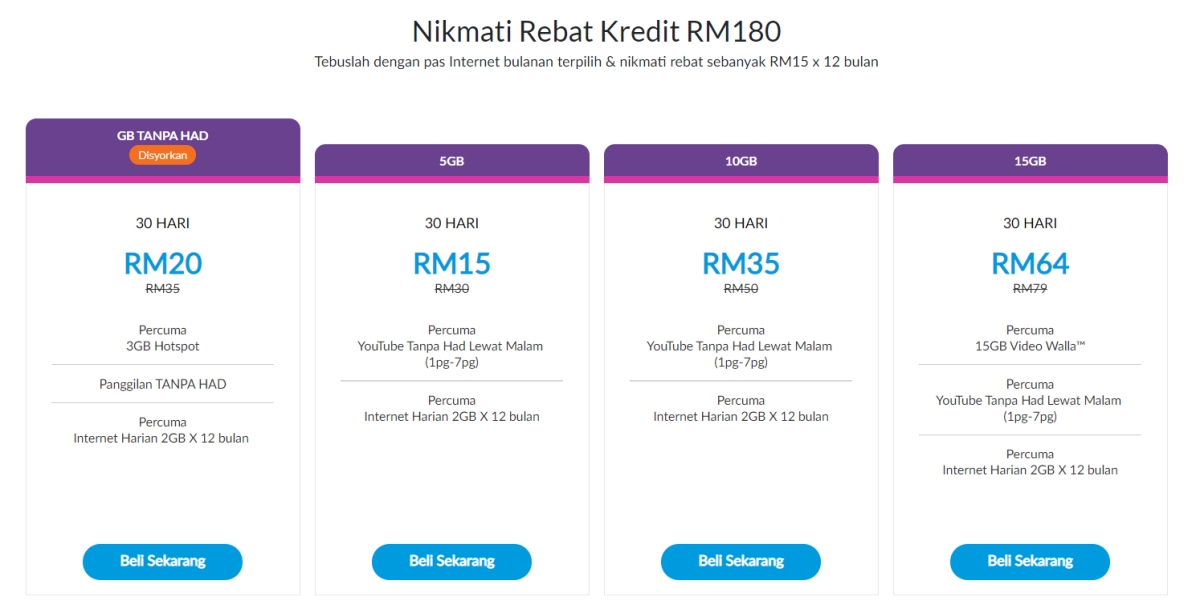The width and height of the screenshot is (1200, 609).
Task: Click Beli Sekarang under the 5GB plan
Action: [x=451, y=562]
